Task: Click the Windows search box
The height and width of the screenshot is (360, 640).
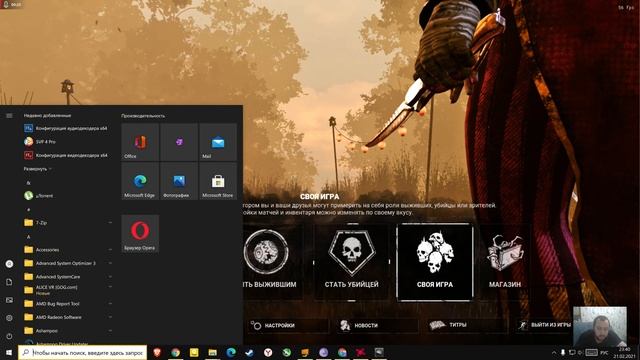Action: tap(82, 353)
